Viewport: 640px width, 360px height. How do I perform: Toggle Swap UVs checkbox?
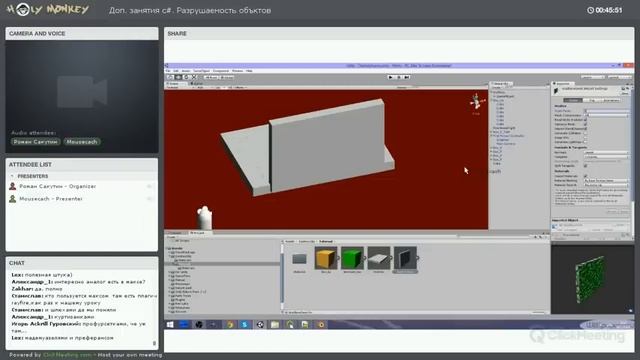click(x=586, y=138)
